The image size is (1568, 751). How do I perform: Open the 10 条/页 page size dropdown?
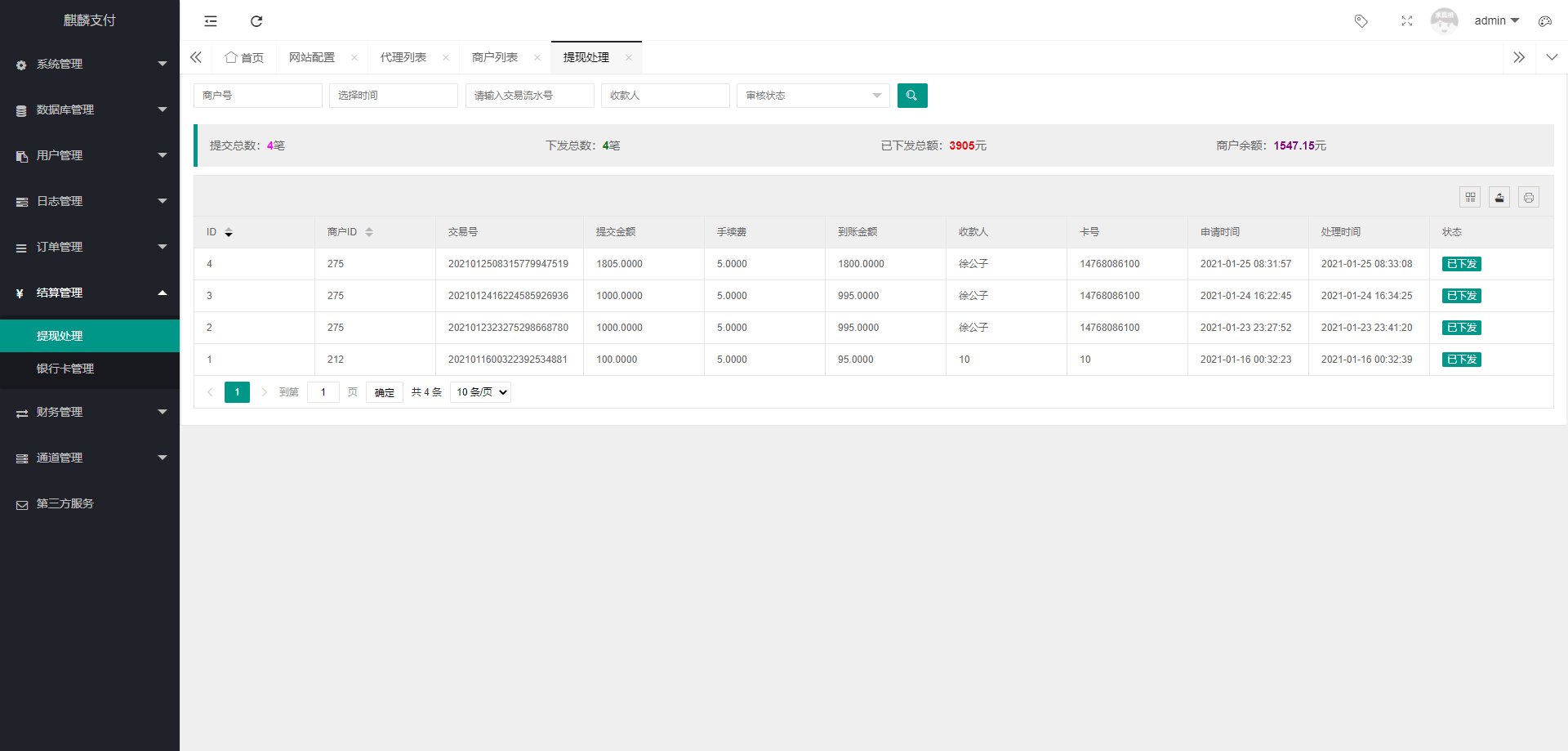coord(480,392)
